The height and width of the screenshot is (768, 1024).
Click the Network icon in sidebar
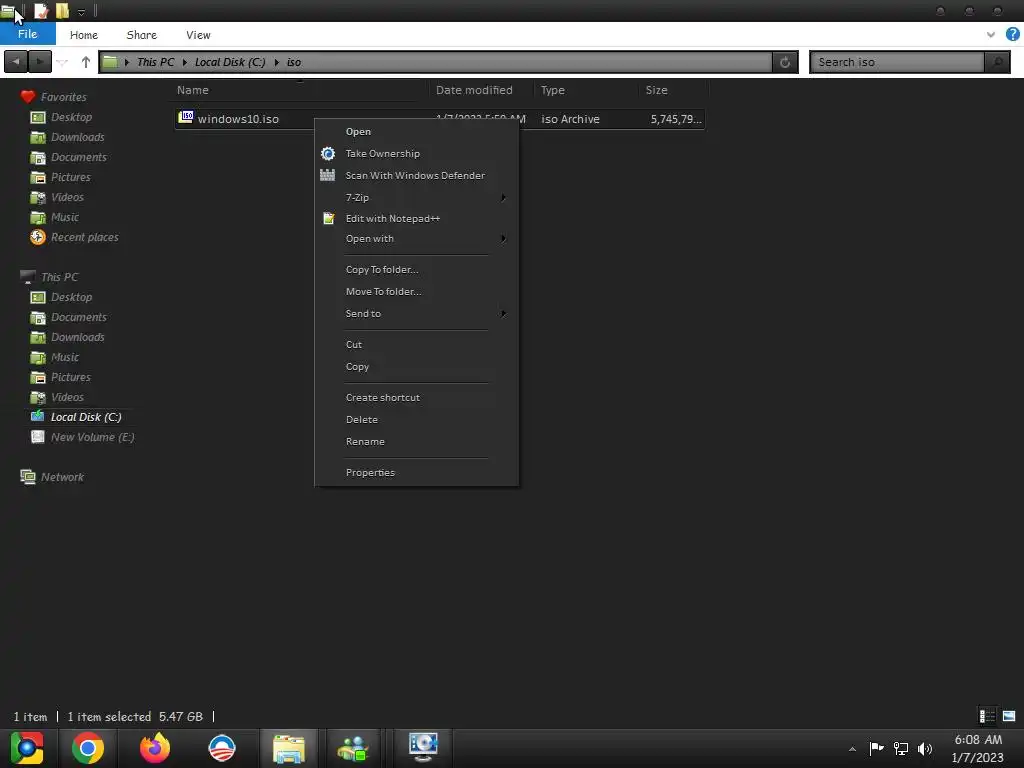coord(27,477)
